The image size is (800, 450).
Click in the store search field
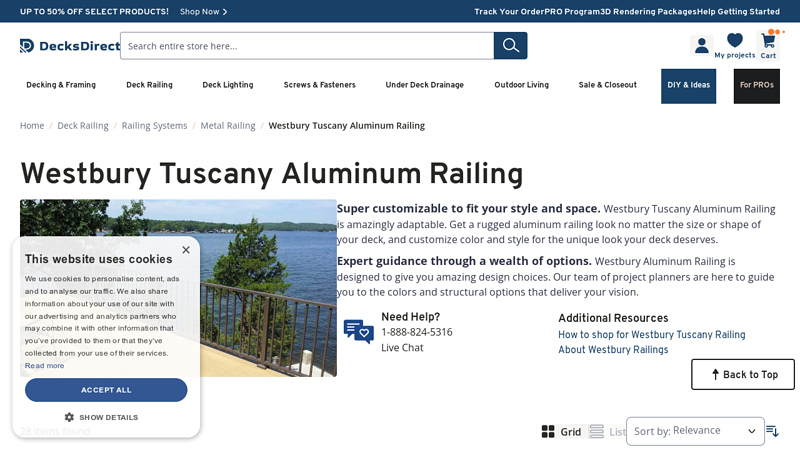point(307,46)
